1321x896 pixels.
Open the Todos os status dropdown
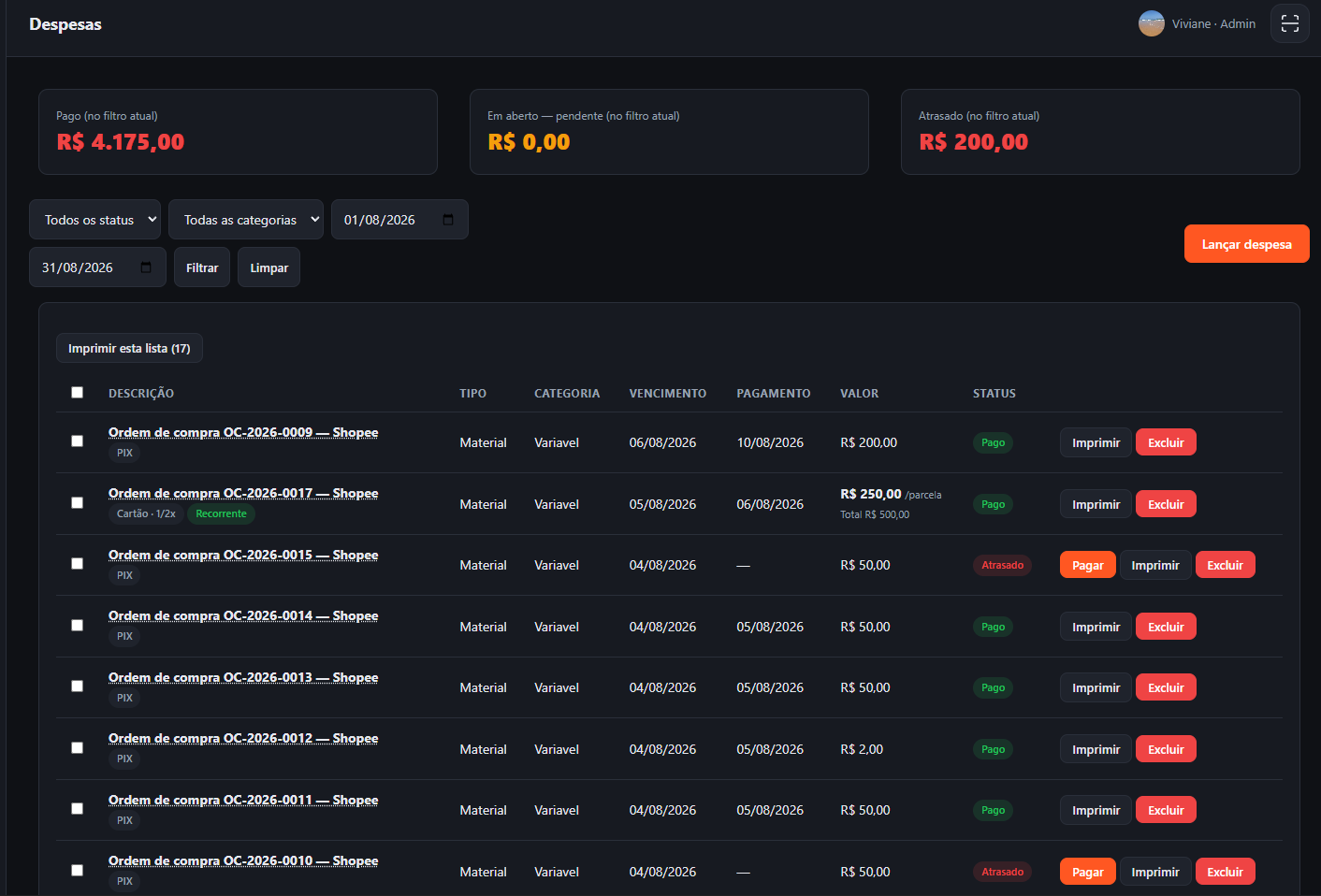click(x=94, y=220)
